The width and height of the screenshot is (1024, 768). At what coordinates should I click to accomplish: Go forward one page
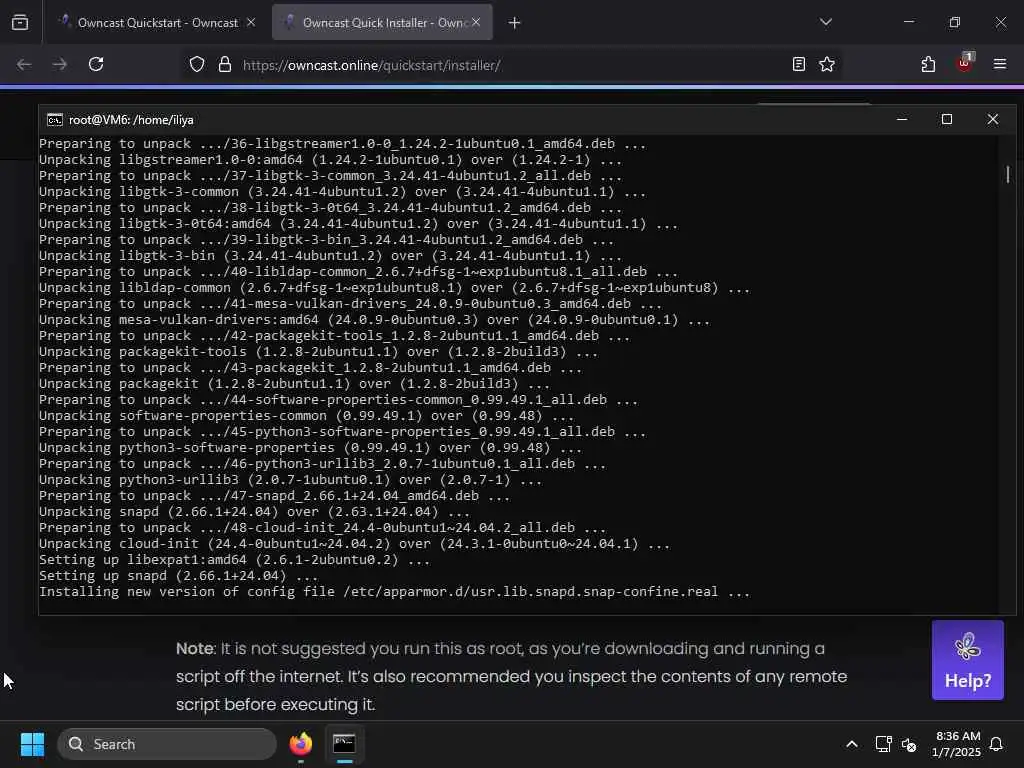tap(59, 65)
